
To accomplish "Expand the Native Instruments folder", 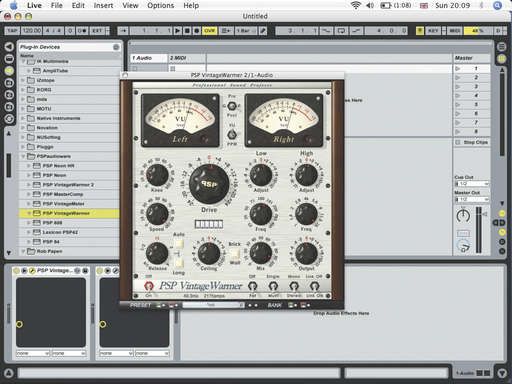I will click(x=23, y=118).
